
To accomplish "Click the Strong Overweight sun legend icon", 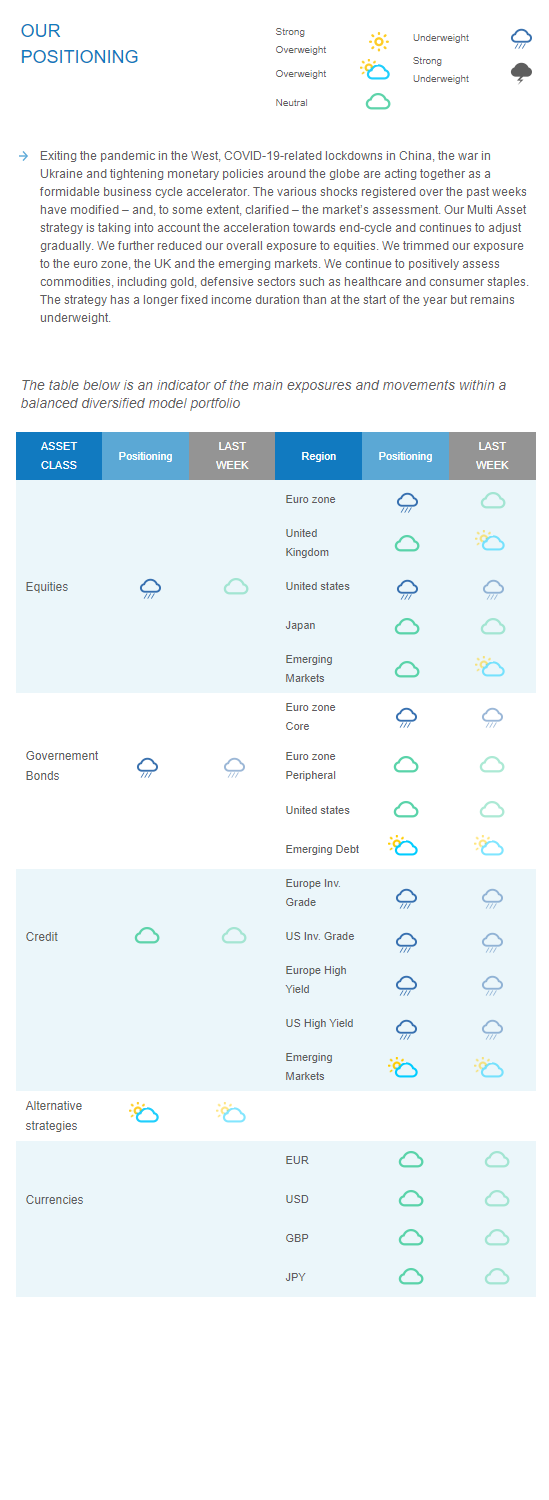I will click(378, 41).
